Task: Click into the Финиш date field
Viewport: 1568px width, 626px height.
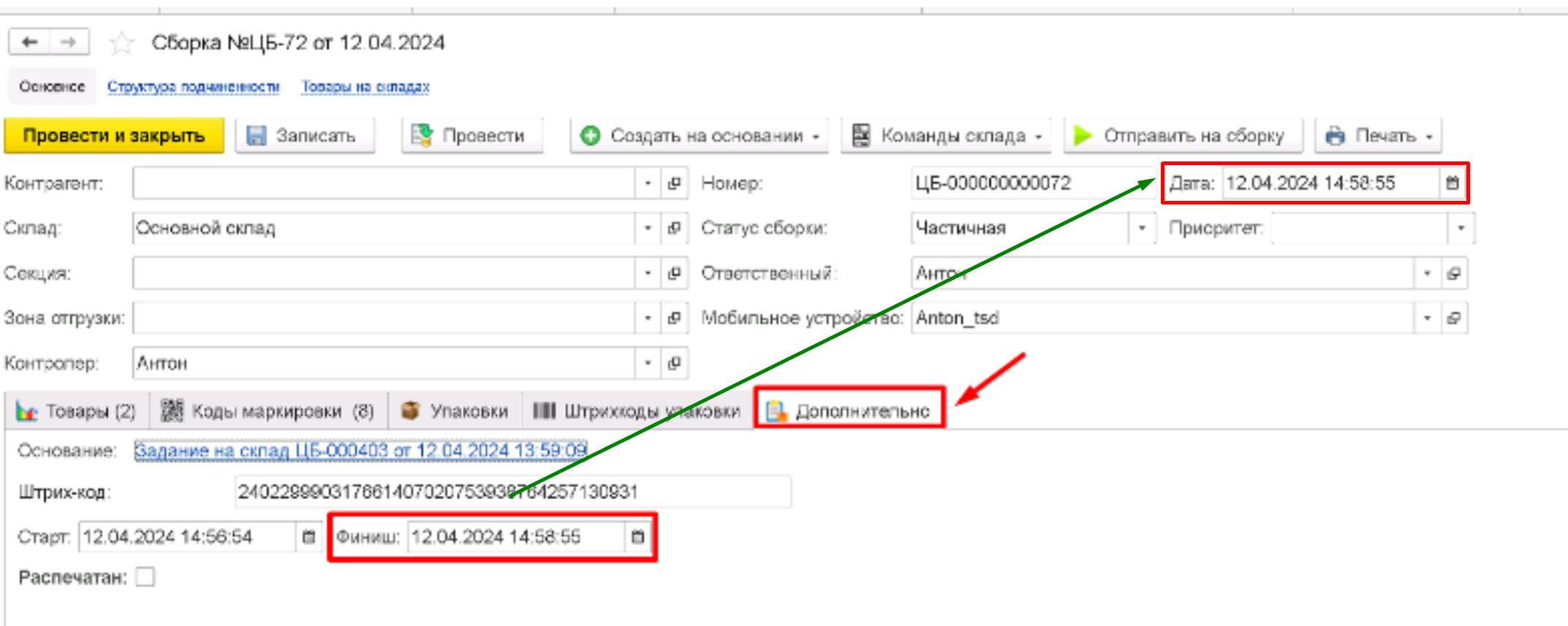Action: point(516,537)
